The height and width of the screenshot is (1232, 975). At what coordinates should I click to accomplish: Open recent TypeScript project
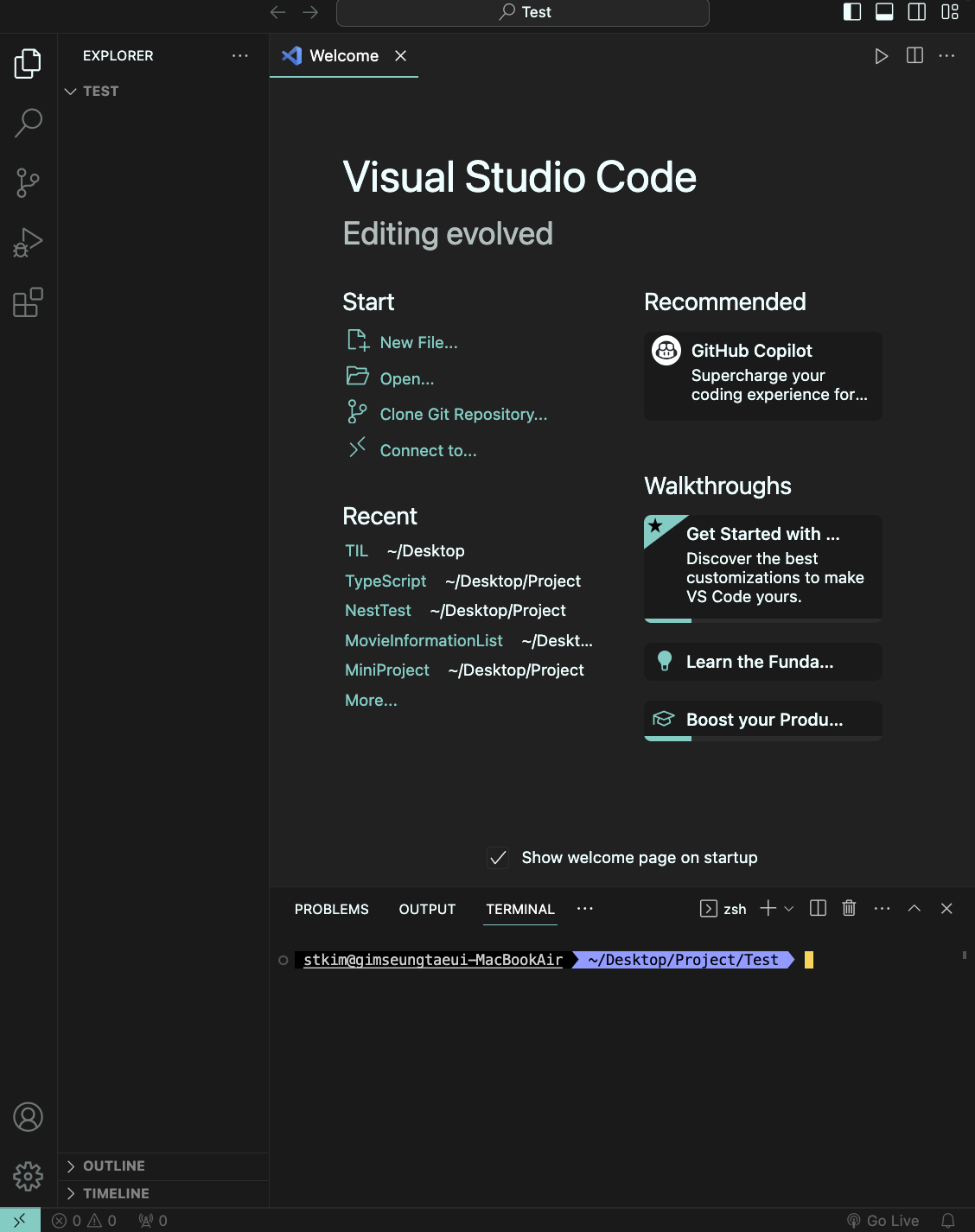pos(386,581)
